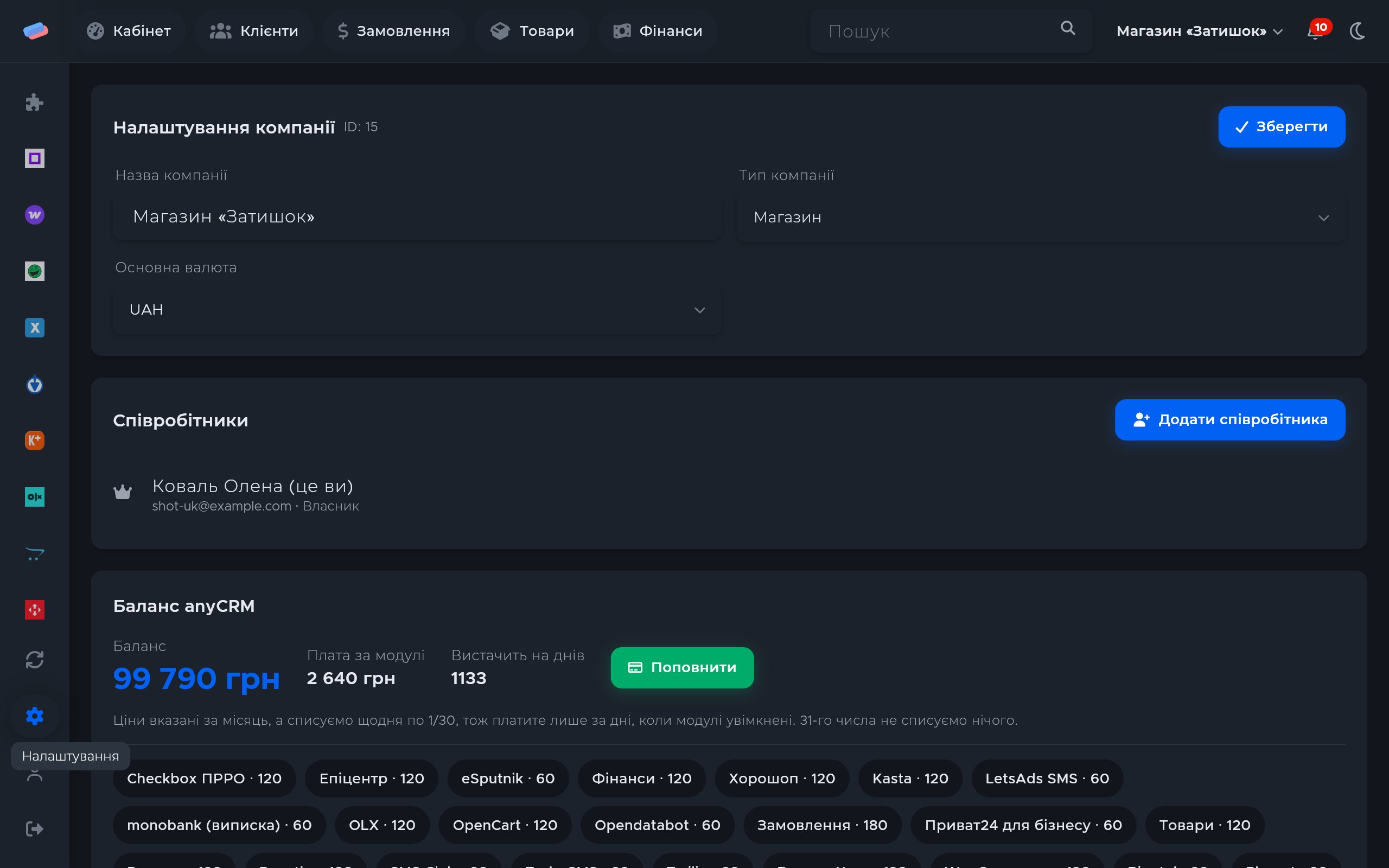The height and width of the screenshot is (868, 1389).
Task: Open the notifications bell with badge 10
Action: click(x=1317, y=30)
